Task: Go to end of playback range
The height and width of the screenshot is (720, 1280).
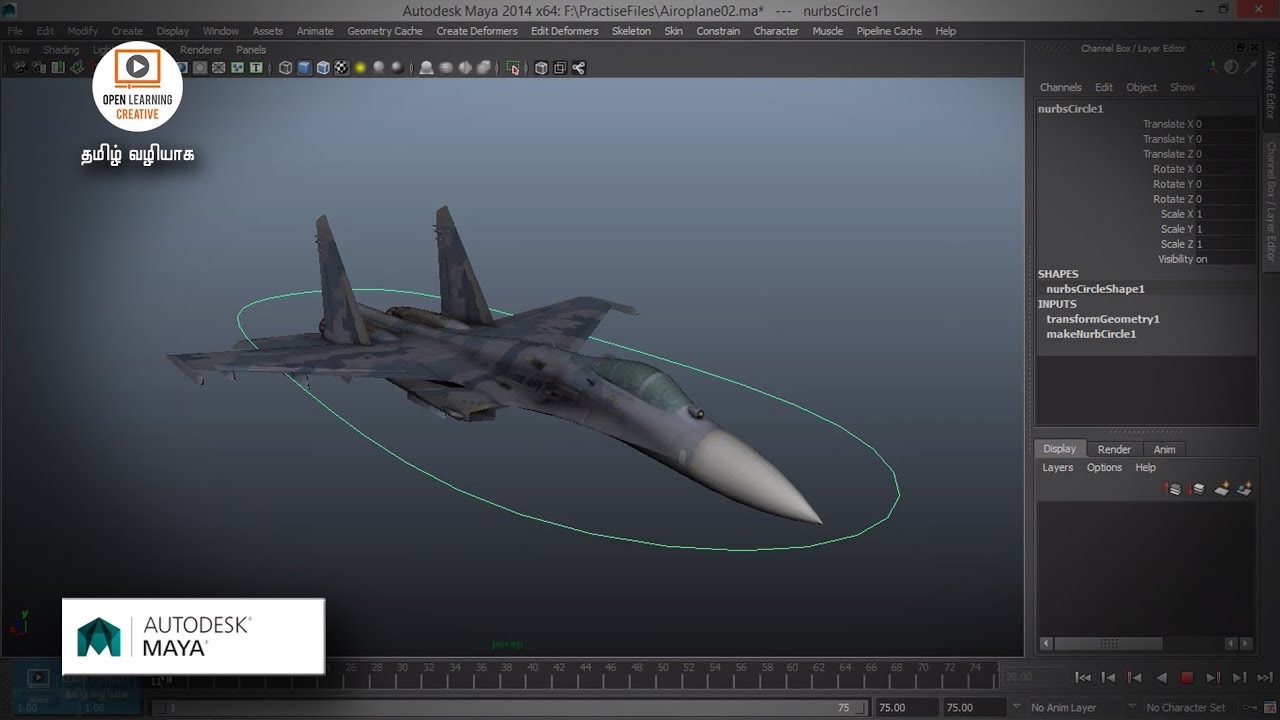Action: click(x=1265, y=677)
